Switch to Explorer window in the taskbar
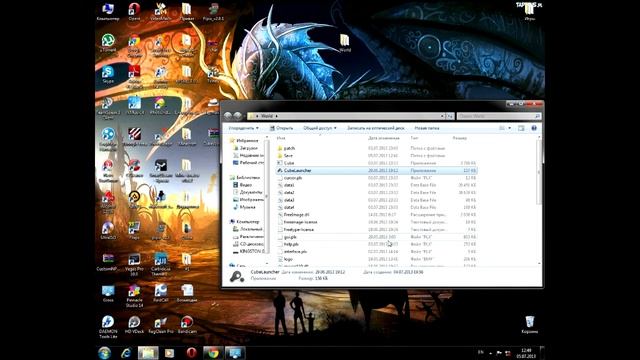 coord(148,353)
